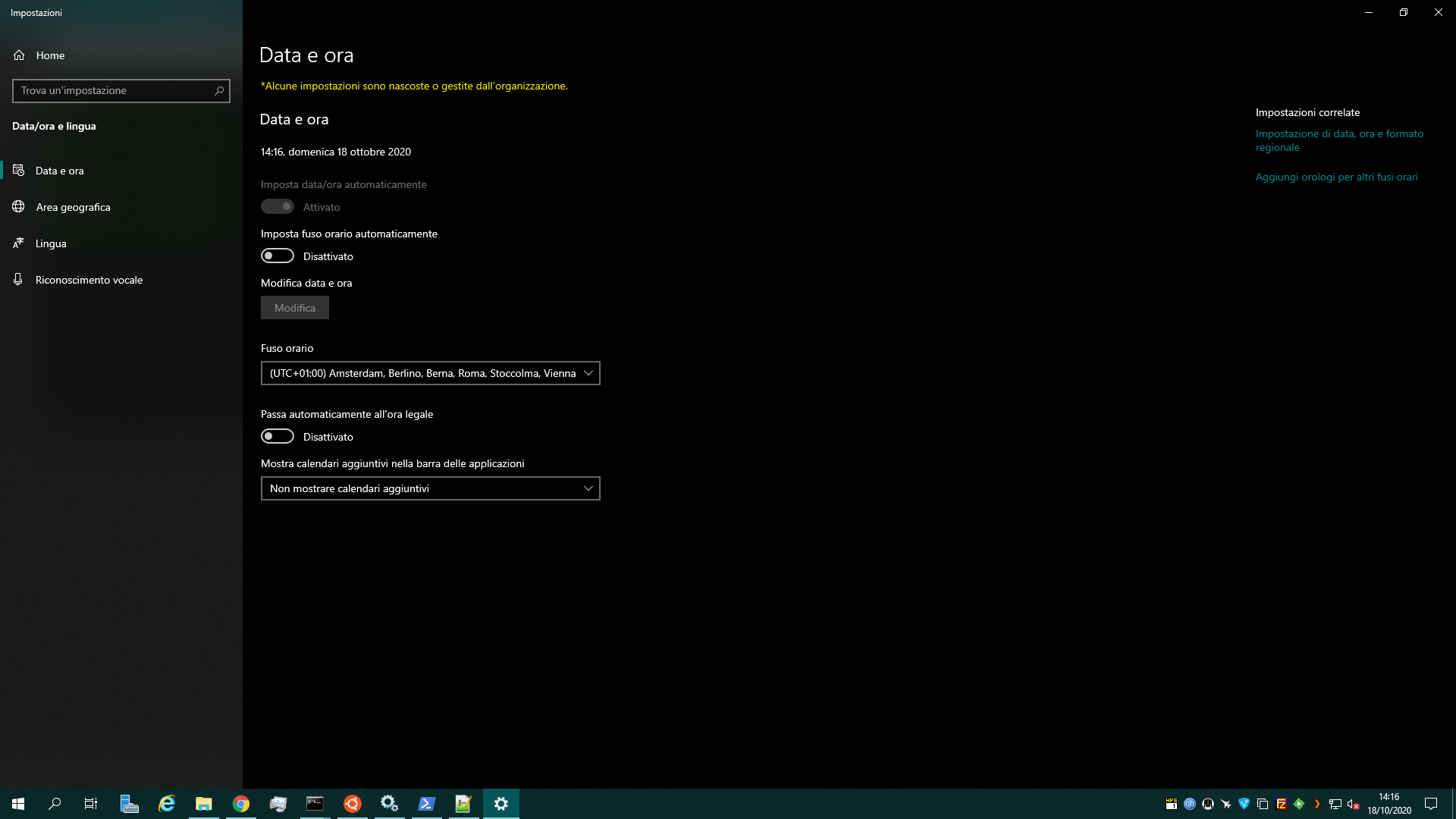Toggle Passa automaticamente all'ora legale
The height and width of the screenshot is (819, 1456).
[x=278, y=437]
